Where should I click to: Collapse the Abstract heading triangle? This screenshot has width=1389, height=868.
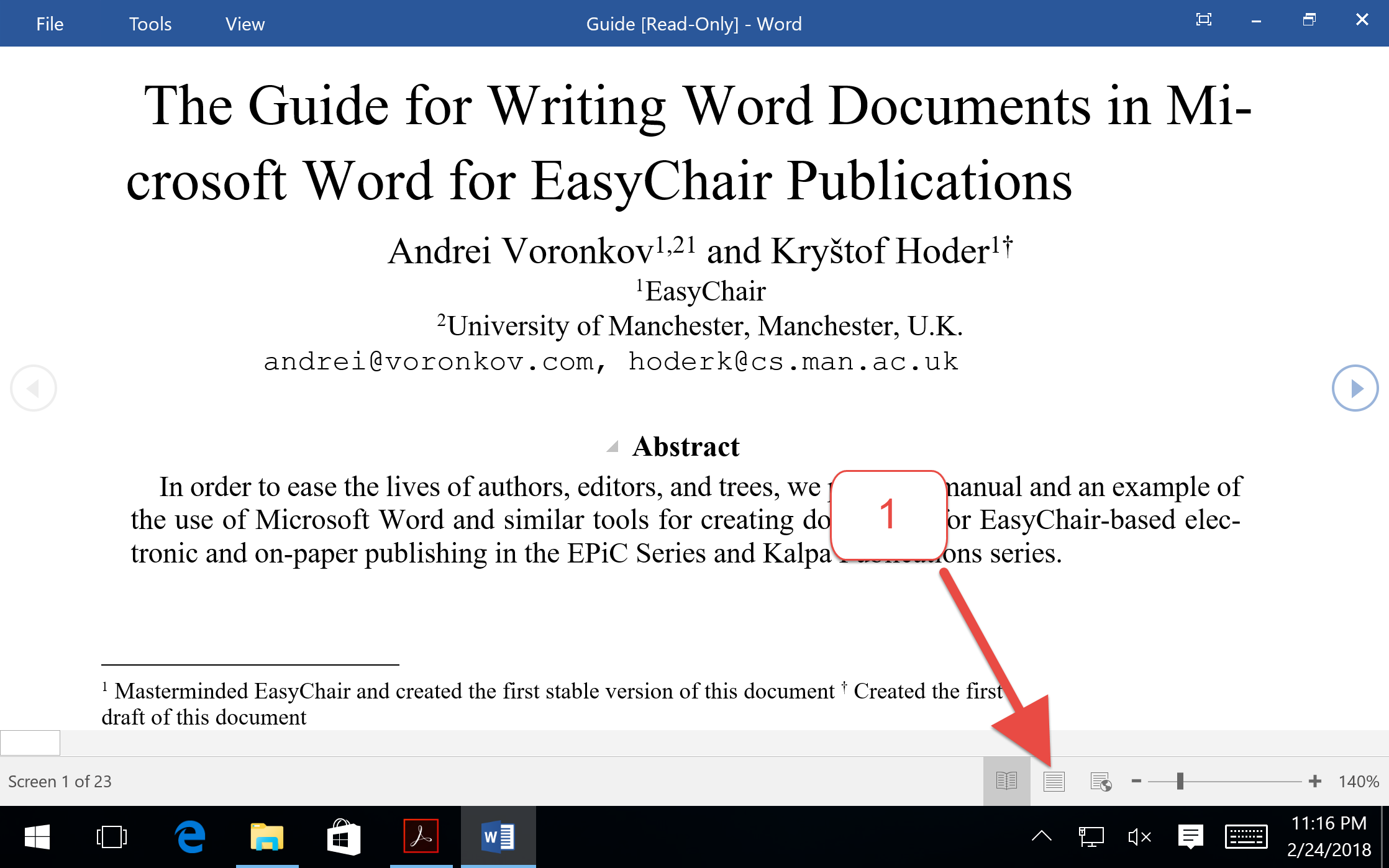point(613,446)
